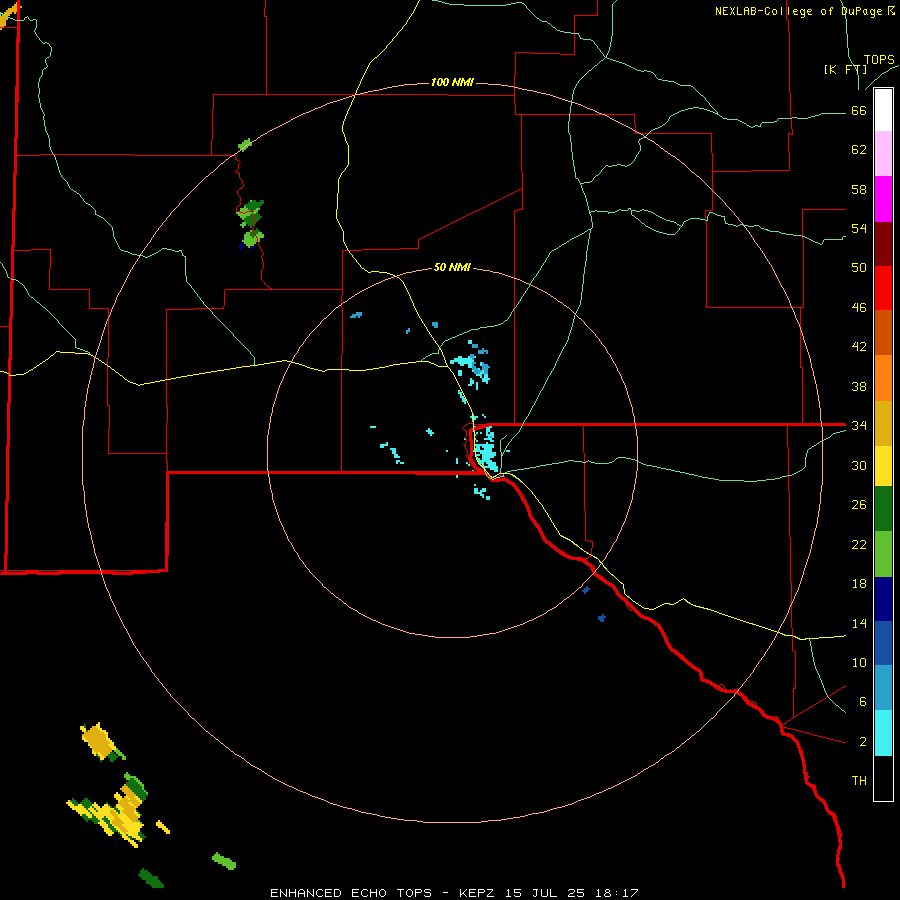Screen dimensions: 900x900
Task: Select the dark red legend color block
Action: 883,244
